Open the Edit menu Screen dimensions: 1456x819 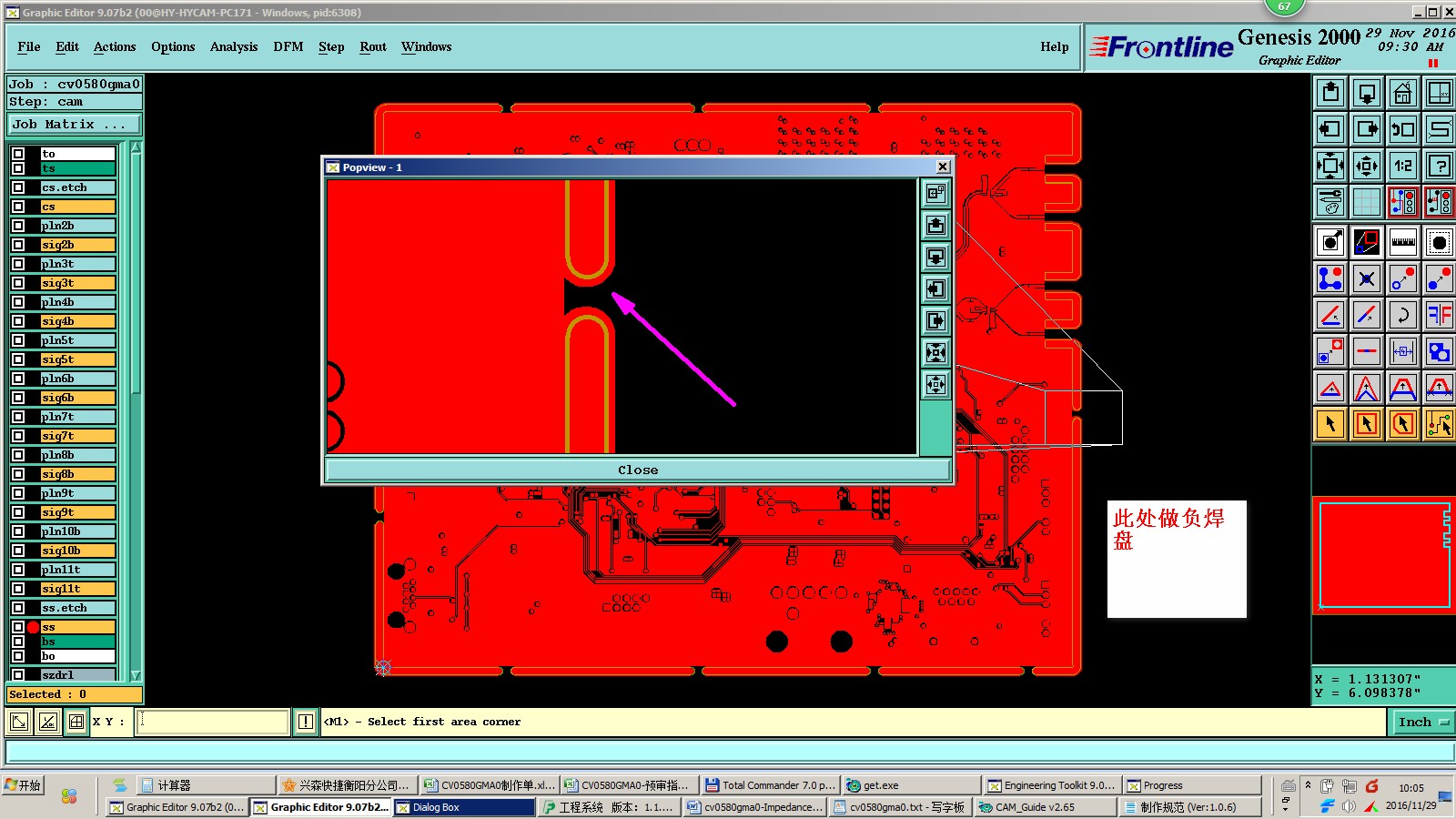67,46
